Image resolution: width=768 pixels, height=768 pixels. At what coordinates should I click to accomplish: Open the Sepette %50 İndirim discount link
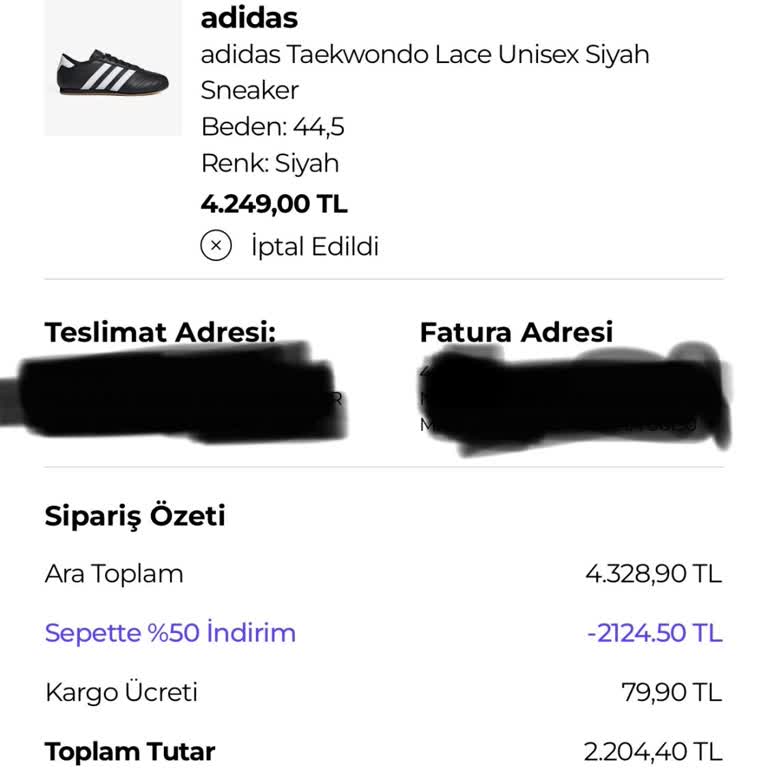(x=170, y=633)
